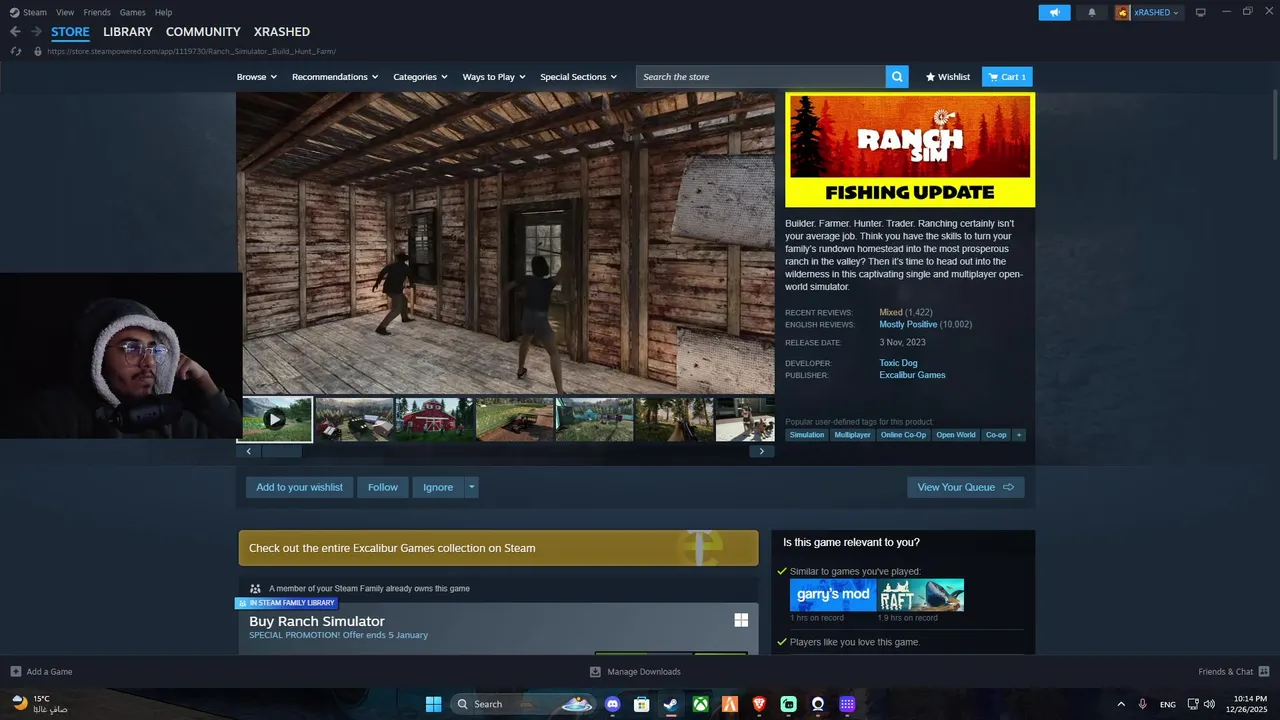The image size is (1280, 720).
Task: Open the Friends menu
Action: click(97, 12)
